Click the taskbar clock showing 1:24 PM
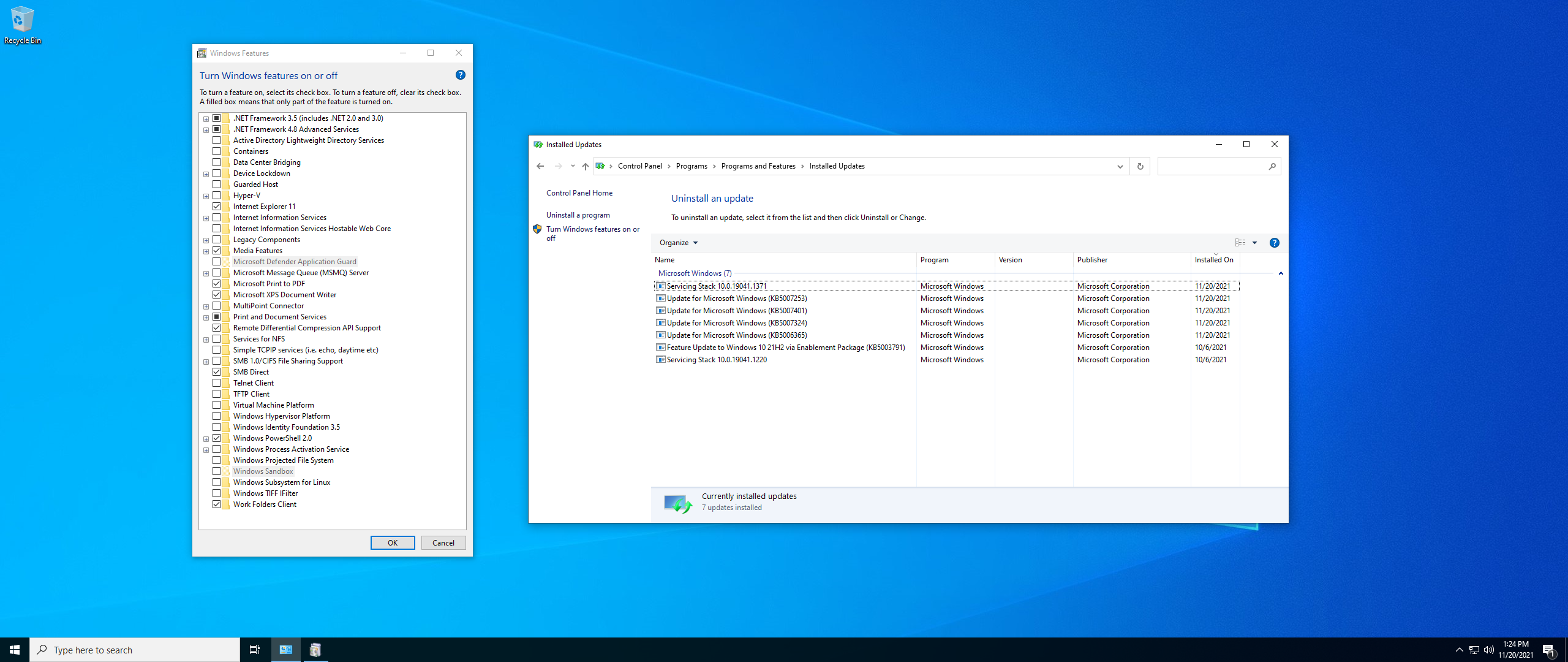The width and height of the screenshot is (1568, 662). pyautogui.click(x=1516, y=650)
